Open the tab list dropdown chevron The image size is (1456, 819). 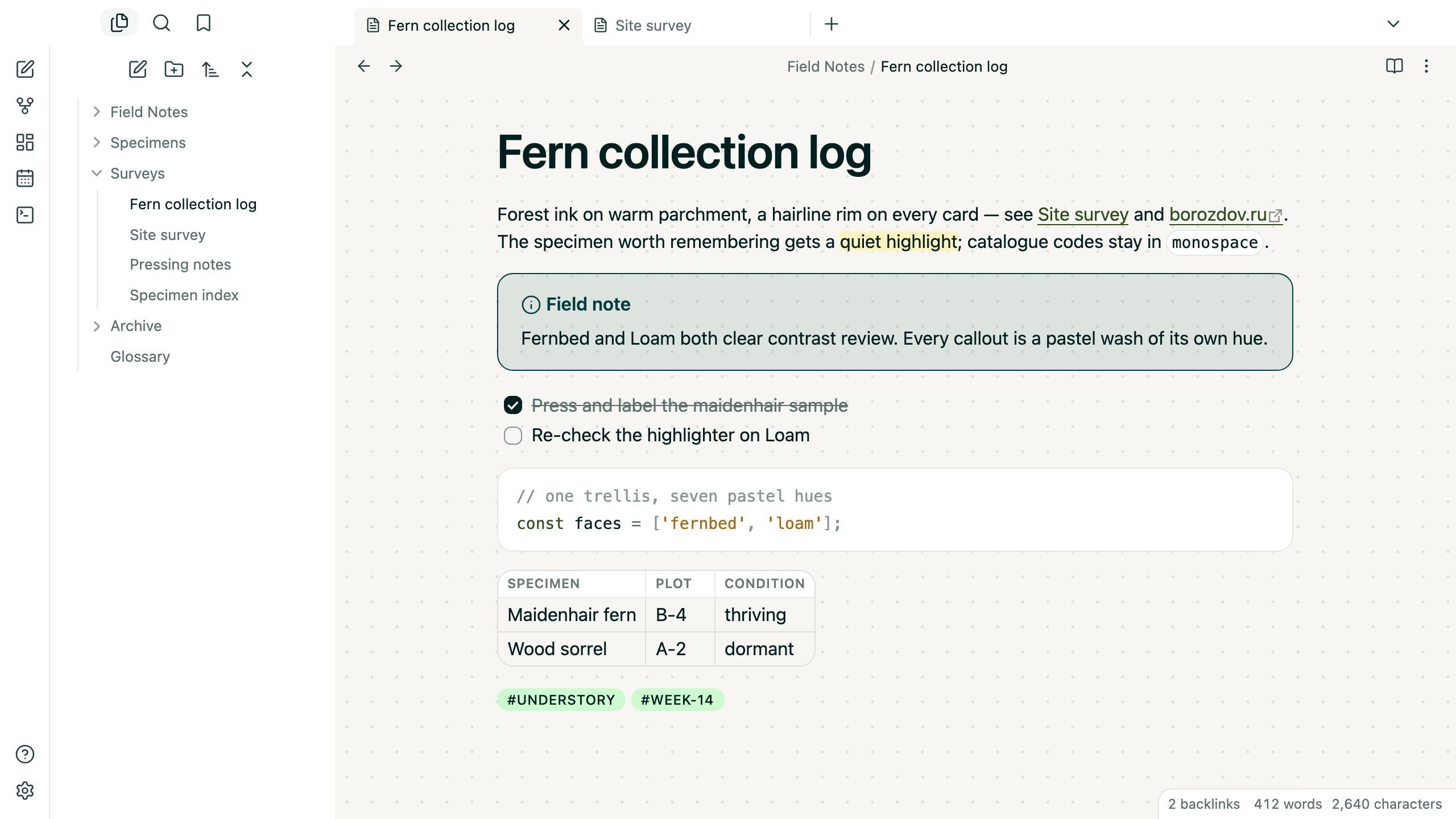[1393, 24]
